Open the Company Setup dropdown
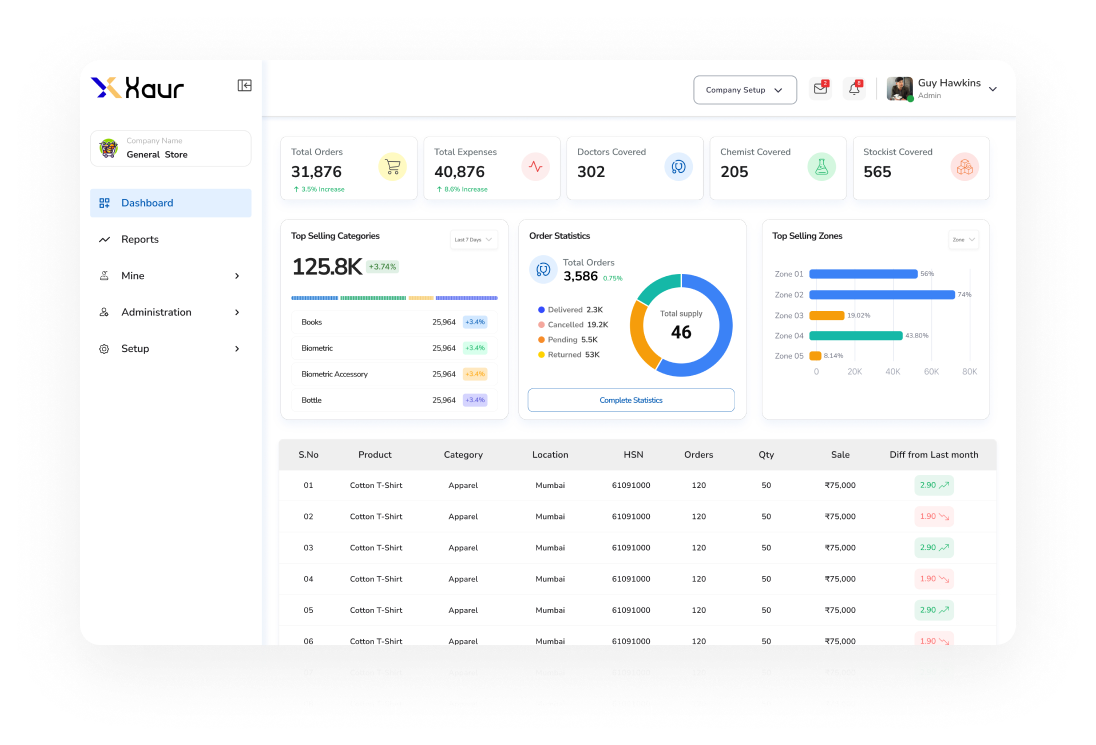 pyautogui.click(x=745, y=89)
